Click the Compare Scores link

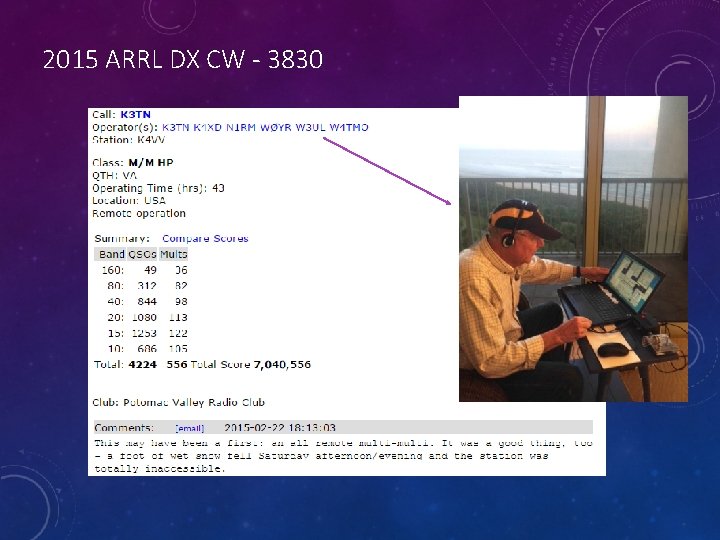[205, 238]
